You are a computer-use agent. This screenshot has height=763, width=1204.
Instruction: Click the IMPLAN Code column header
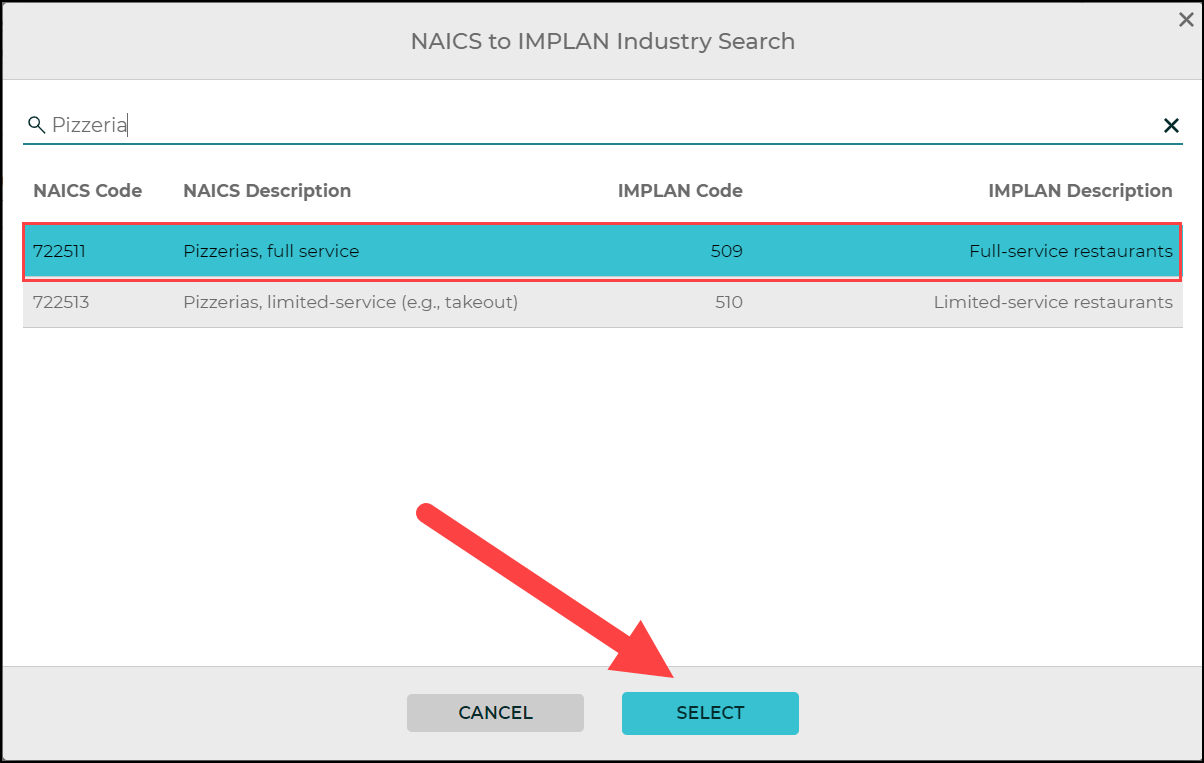[680, 191]
